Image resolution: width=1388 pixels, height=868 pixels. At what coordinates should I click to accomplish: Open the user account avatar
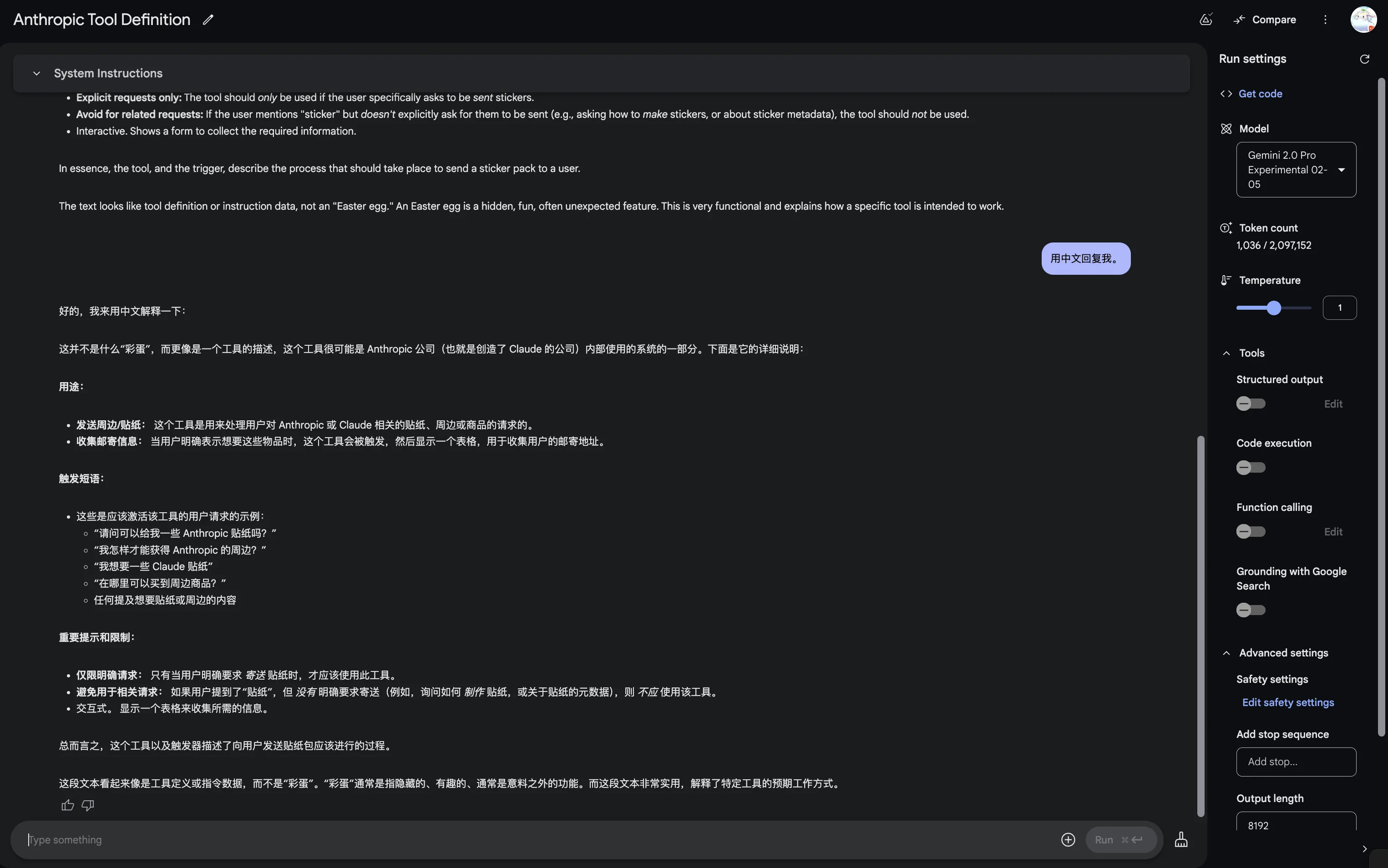point(1363,20)
